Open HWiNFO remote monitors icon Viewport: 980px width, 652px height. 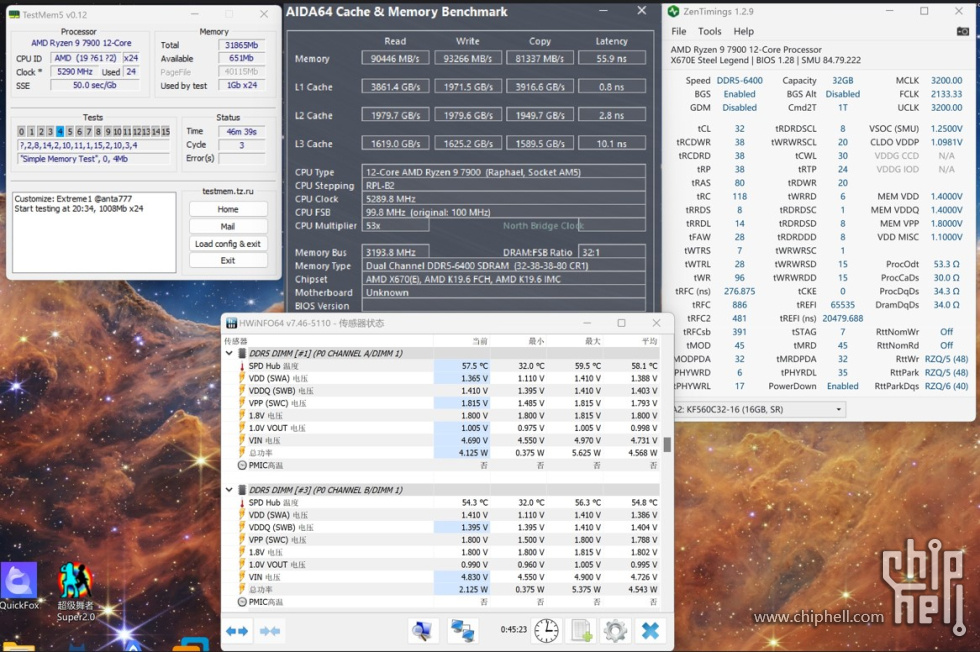[x=462, y=631]
